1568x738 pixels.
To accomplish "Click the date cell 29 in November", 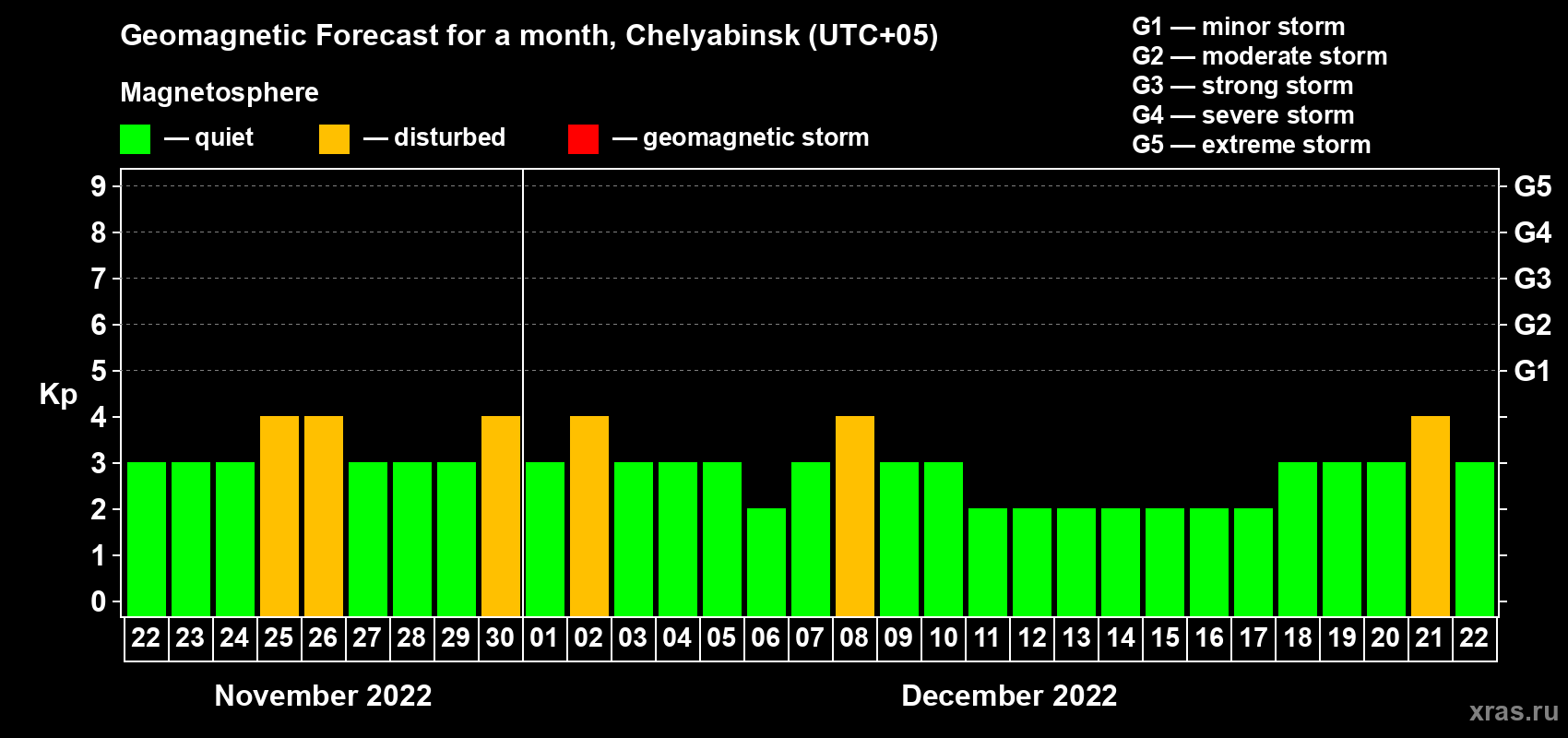I will click(456, 638).
